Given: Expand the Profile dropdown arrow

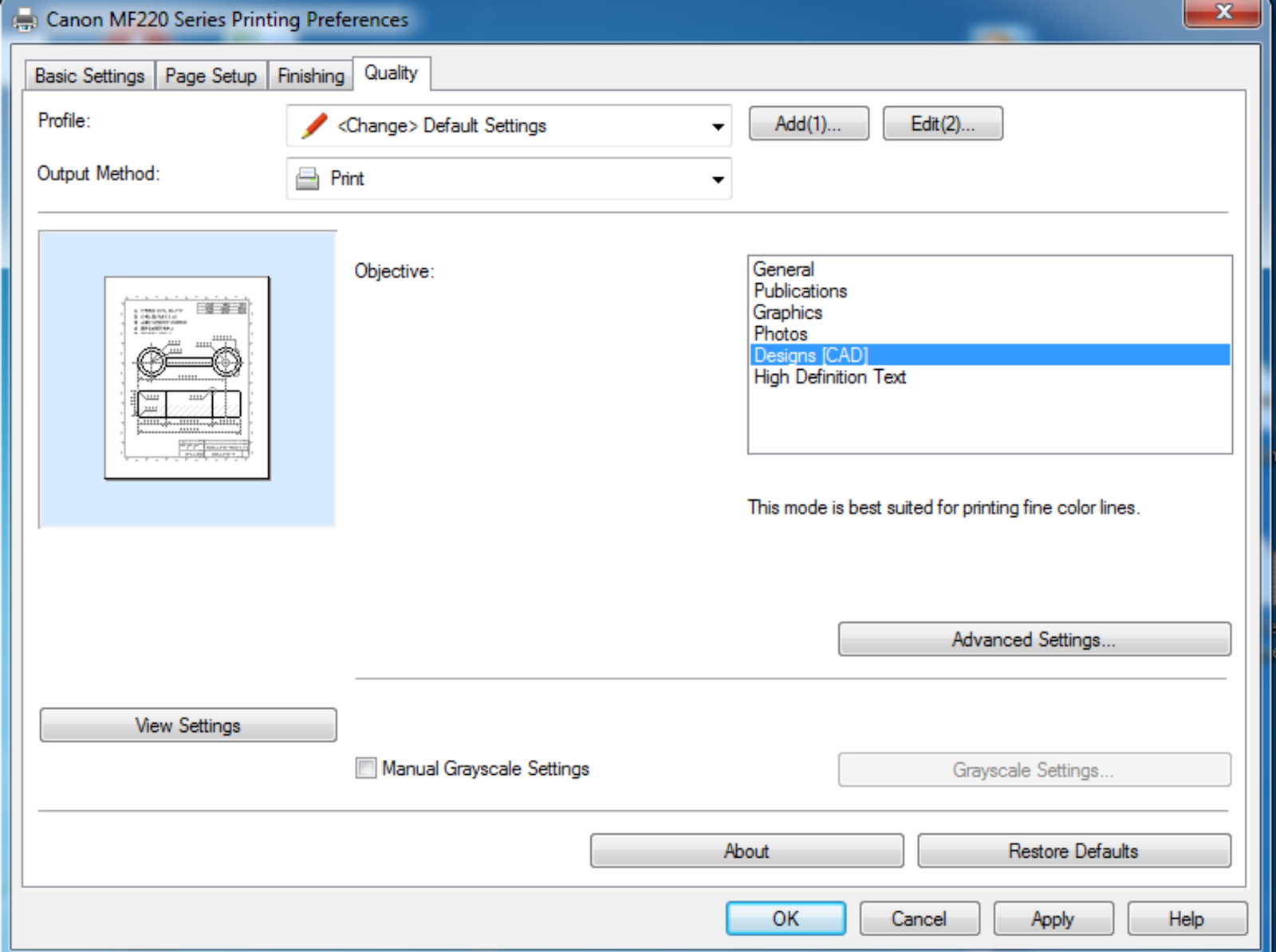Looking at the screenshot, I should tap(718, 126).
